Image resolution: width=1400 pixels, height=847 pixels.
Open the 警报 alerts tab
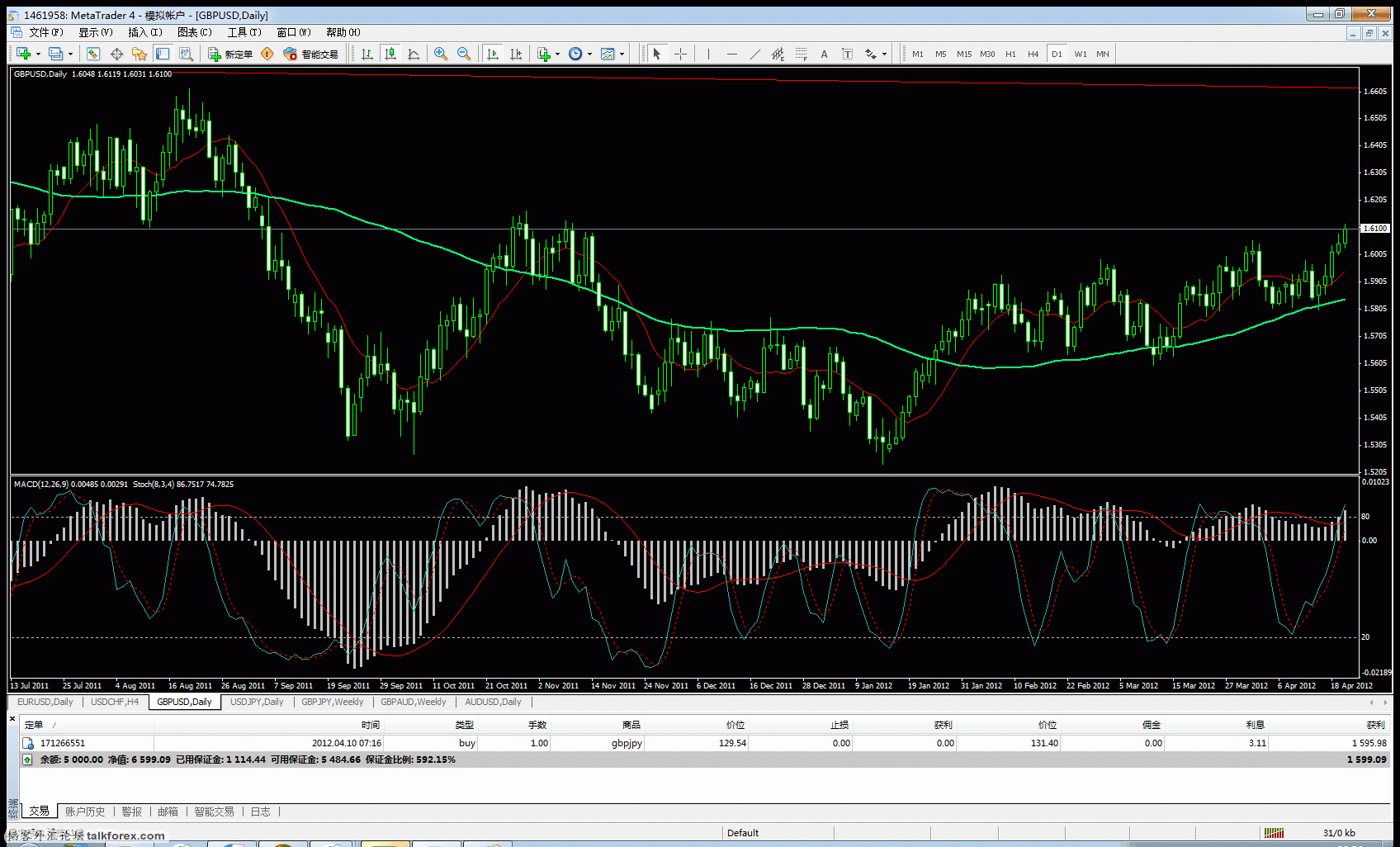click(131, 812)
